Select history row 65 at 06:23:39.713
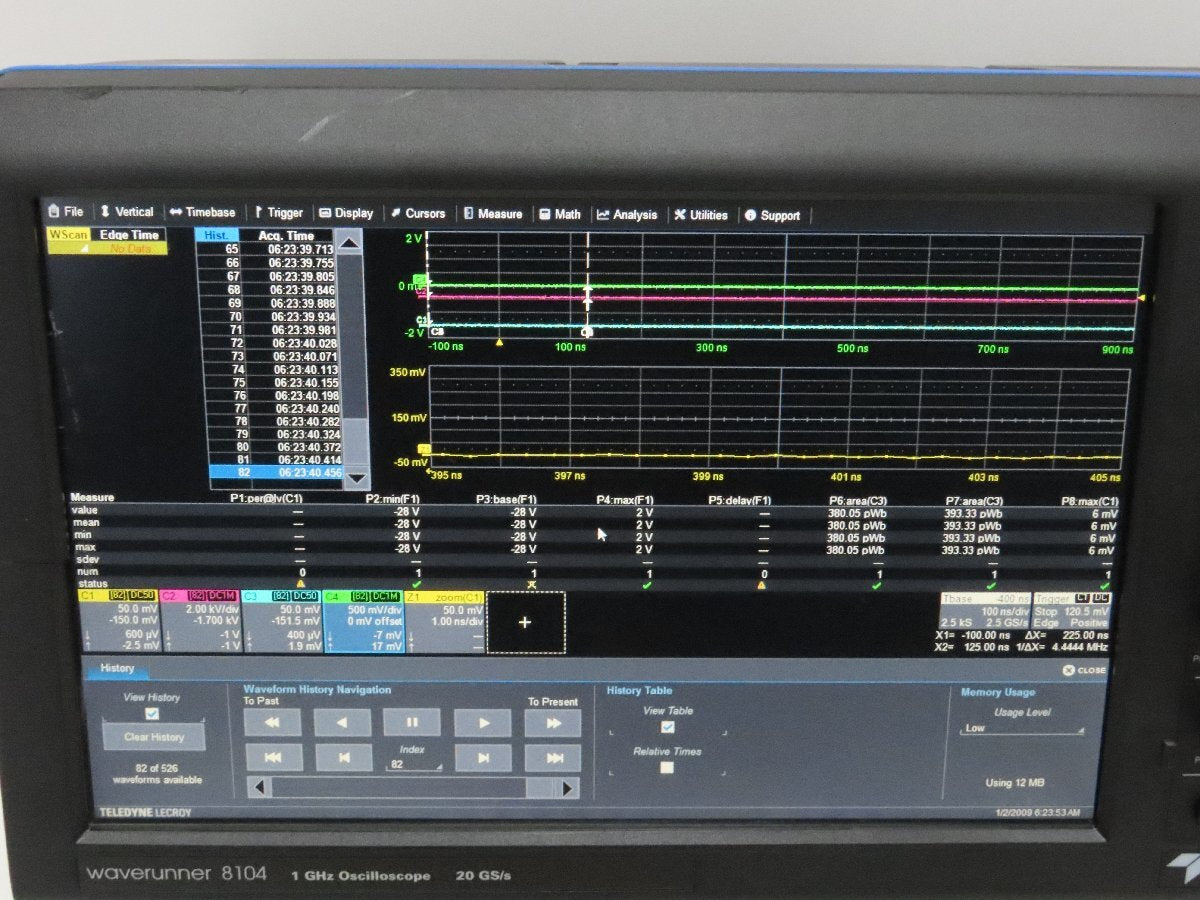Viewport: 1200px width, 900px height. 265,249
